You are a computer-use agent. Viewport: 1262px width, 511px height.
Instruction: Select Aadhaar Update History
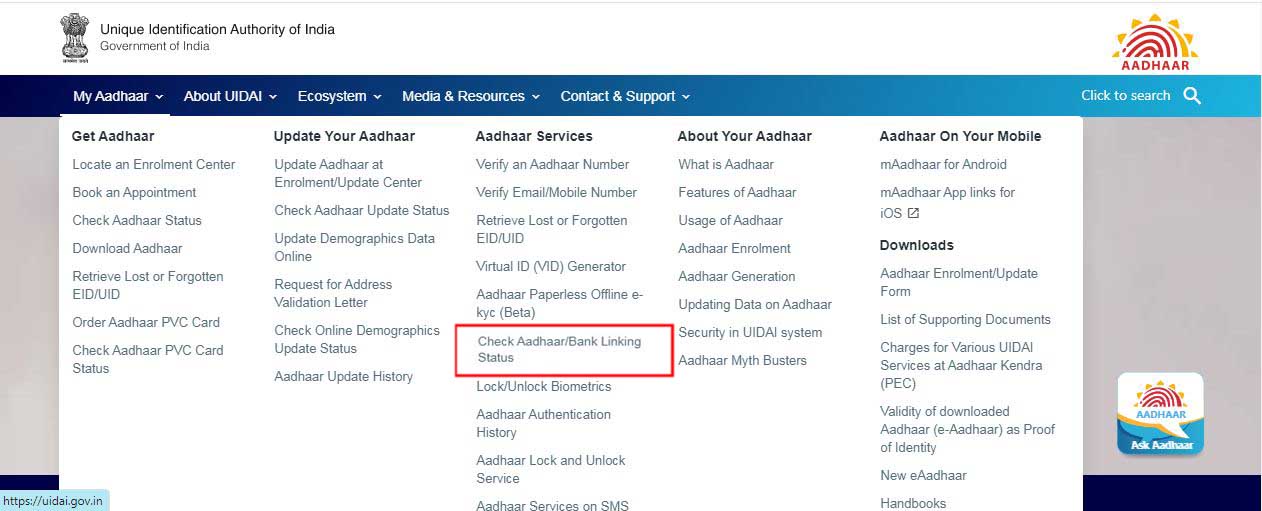[x=343, y=376]
